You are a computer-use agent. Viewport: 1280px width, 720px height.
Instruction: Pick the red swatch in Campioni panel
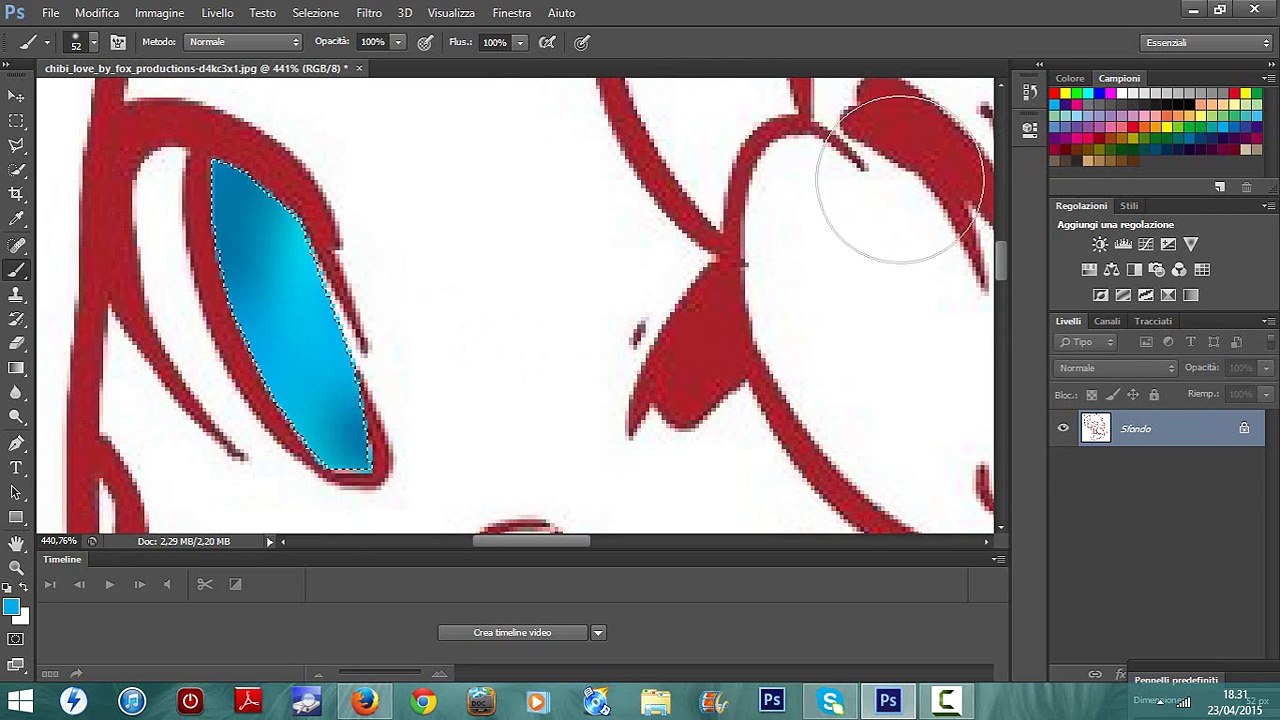[x=1054, y=94]
